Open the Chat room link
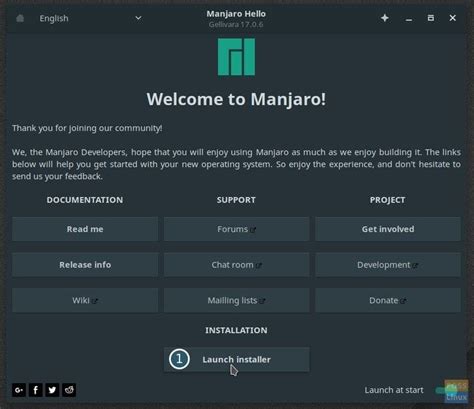474x409 pixels. point(236,265)
